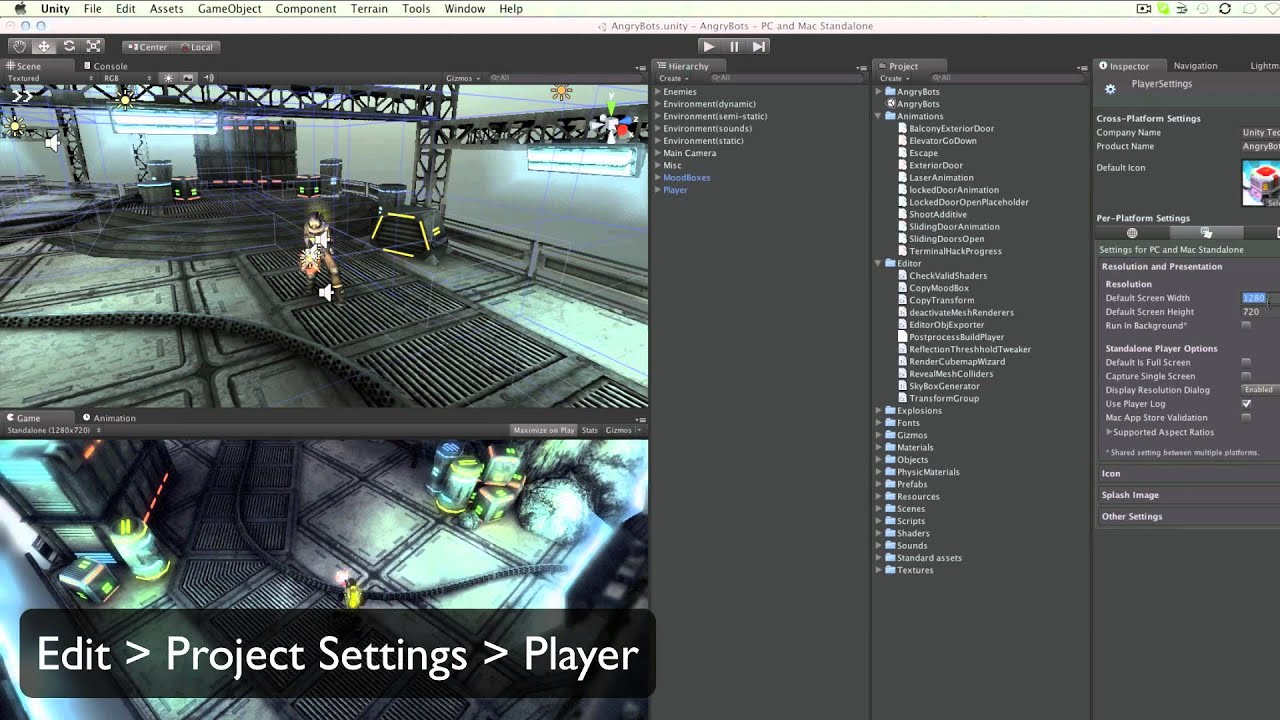Viewport: 1280px width, 720px height.
Task: Select the Scale tool in toolbar
Action: coord(94,46)
